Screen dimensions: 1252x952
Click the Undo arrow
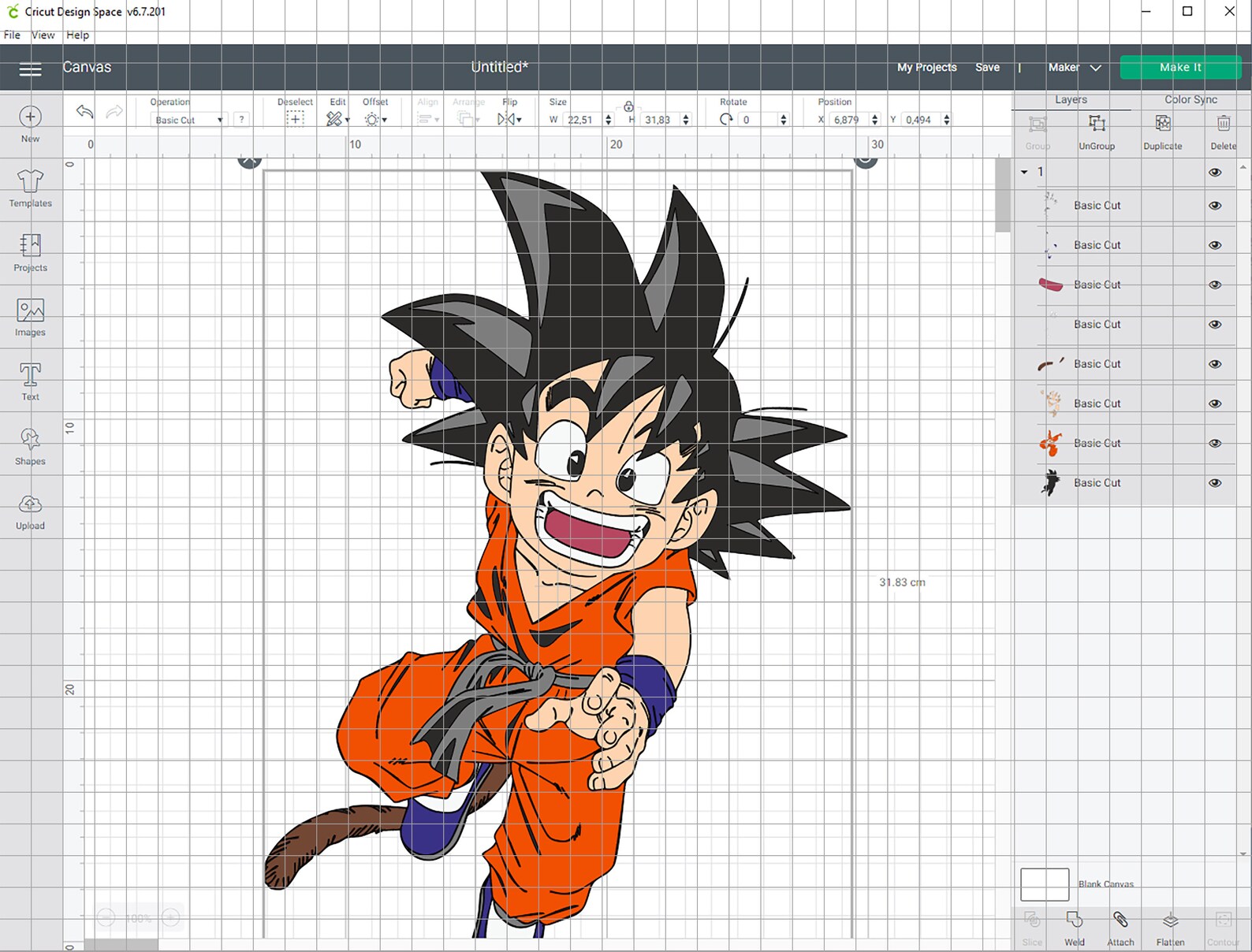point(84,112)
